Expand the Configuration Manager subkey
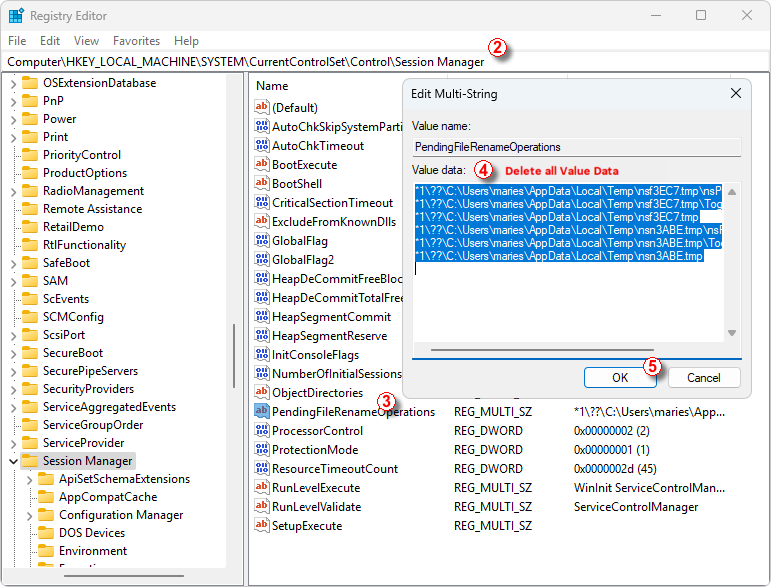Viewport: 771px width, 587px height. coord(28,515)
